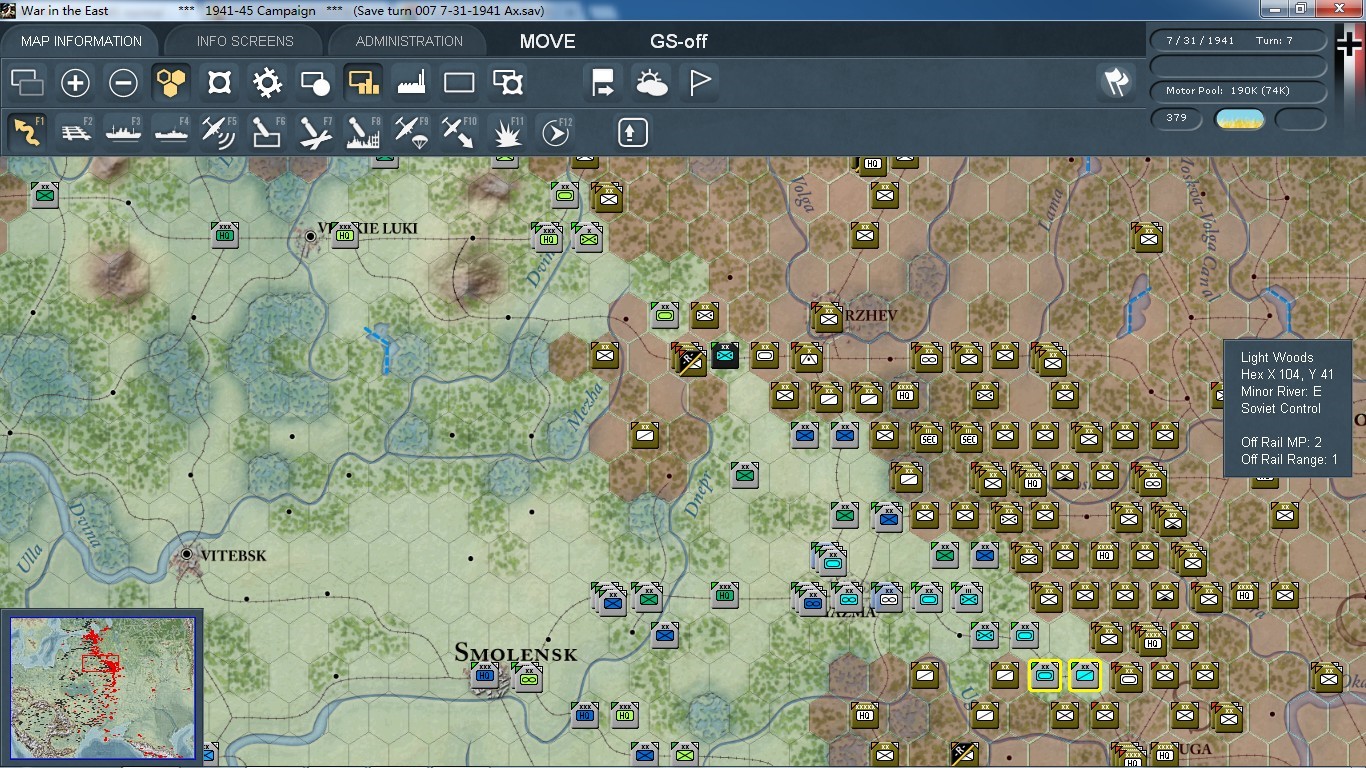Screen dimensions: 1366x768
Task: Select the German HQ unit at Smolensk
Action: point(486,676)
